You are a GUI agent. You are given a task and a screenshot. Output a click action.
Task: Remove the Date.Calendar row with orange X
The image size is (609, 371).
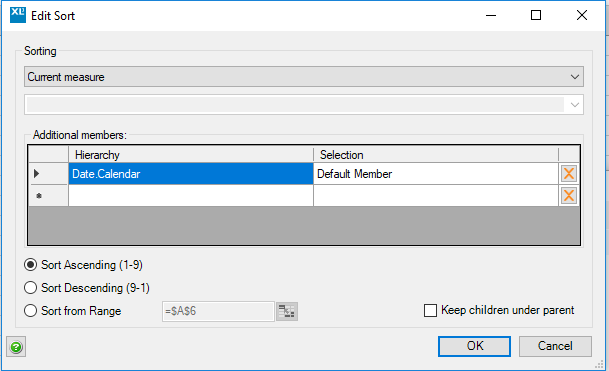569,174
